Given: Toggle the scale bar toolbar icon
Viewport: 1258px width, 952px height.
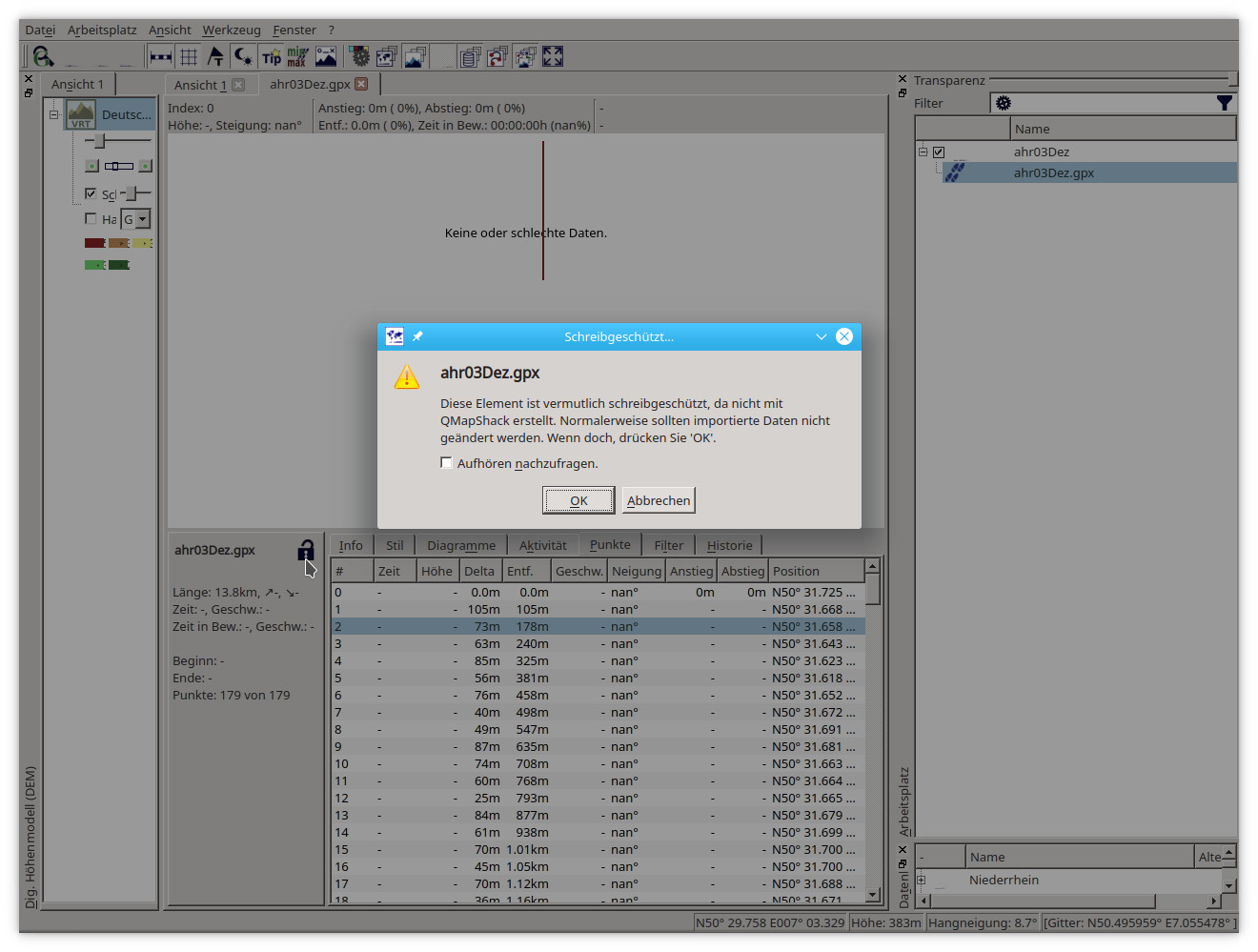Looking at the screenshot, I should pyautogui.click(x=161, y=57).
